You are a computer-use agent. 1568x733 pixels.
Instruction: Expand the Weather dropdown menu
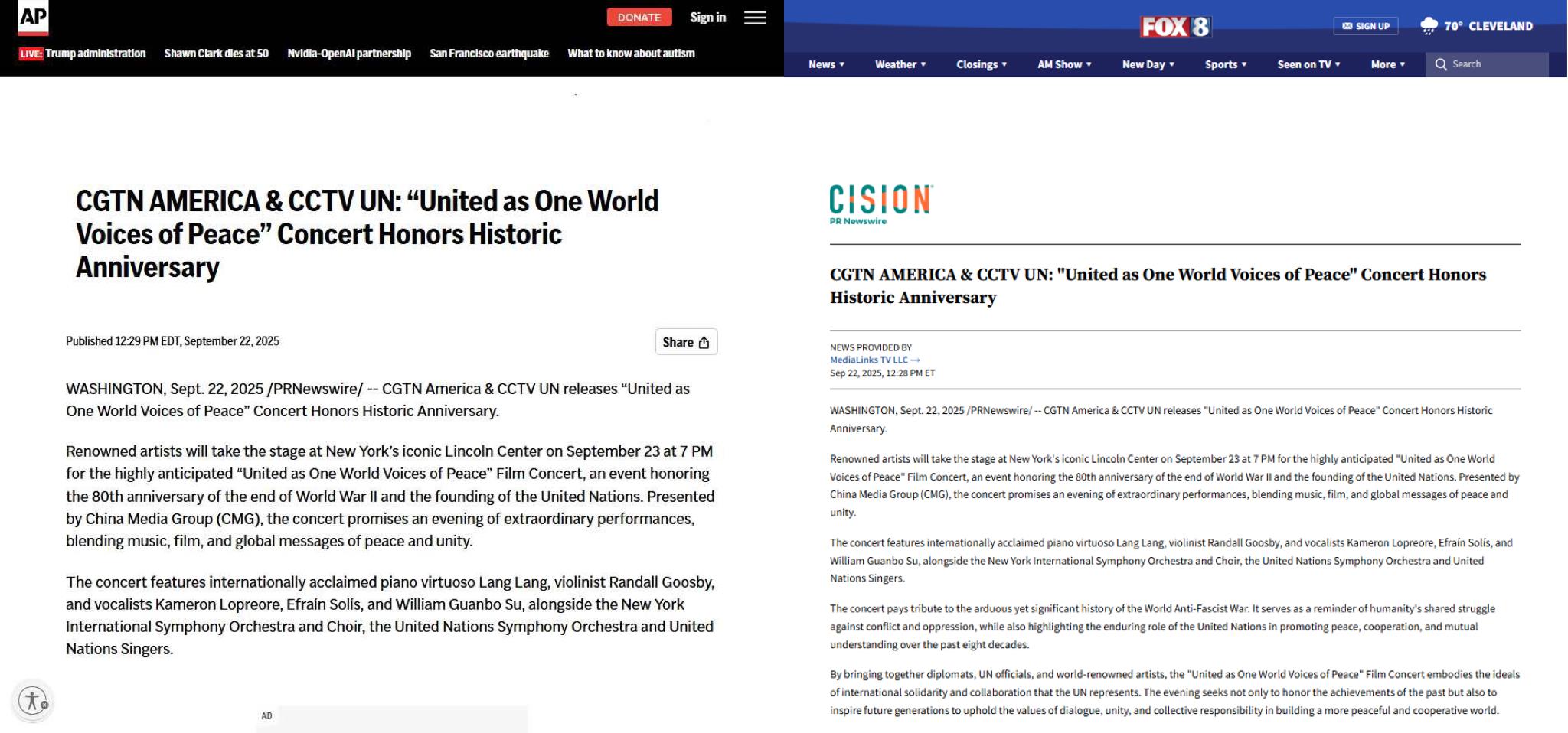tap(900, 64)
